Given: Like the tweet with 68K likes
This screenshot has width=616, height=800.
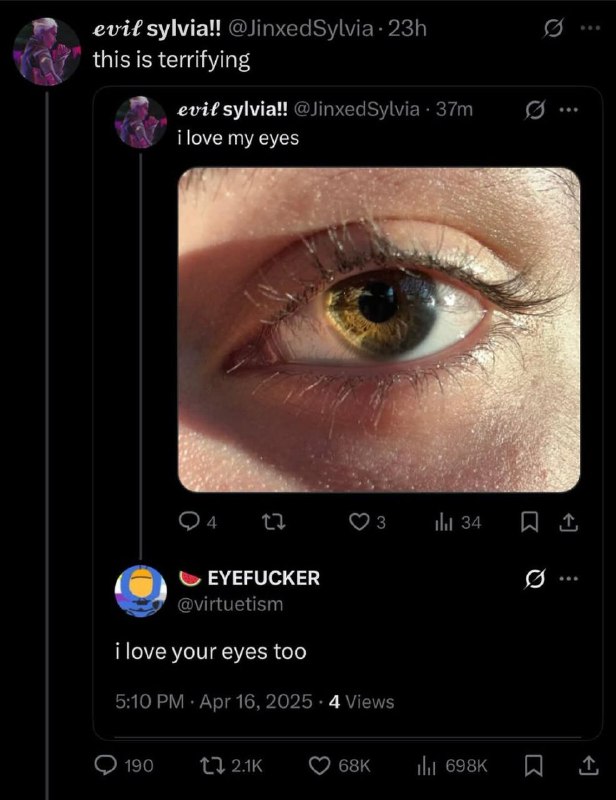Looking at the screenshot, I should coord(320,765).
